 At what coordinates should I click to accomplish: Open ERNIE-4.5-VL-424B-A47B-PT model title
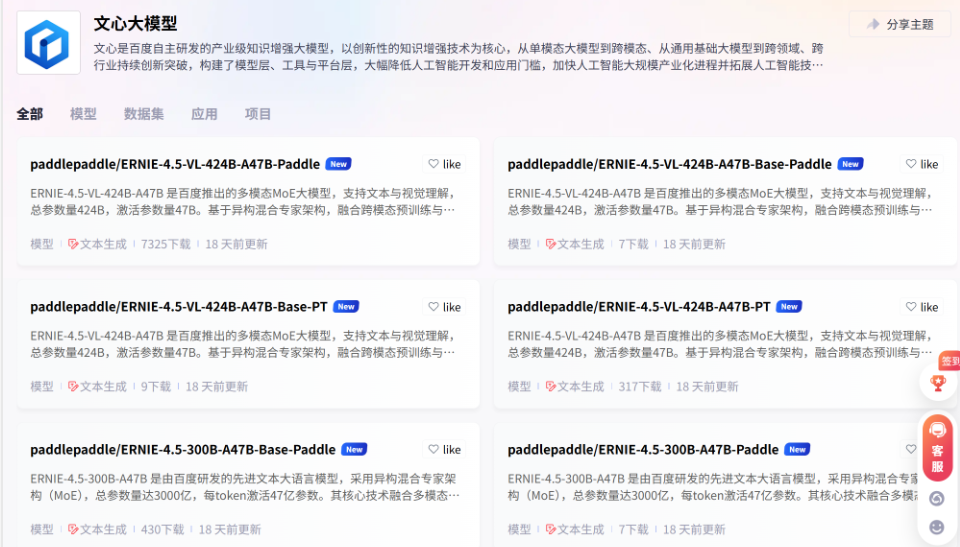[x=639, y=307]
